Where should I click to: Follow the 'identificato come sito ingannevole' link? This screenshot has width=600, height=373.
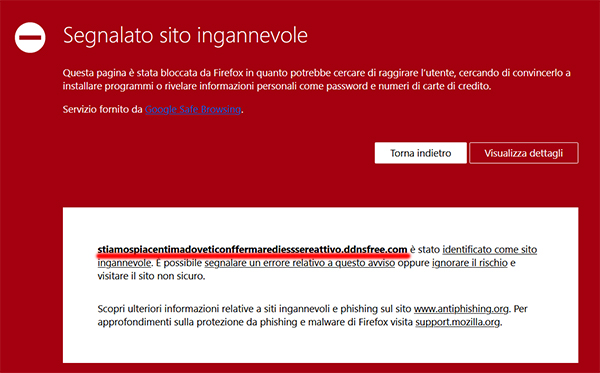click(490, 249)
